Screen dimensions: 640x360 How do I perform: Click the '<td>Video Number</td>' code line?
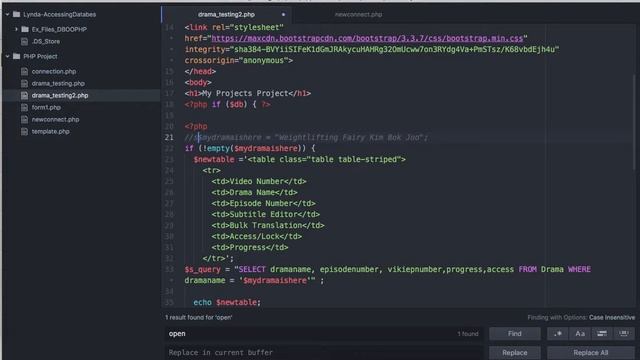pos(259,181)
